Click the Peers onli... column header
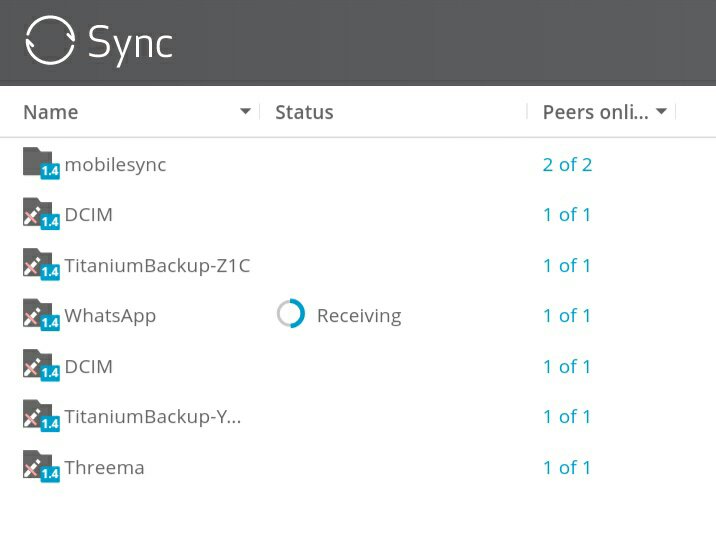Image resolution: width=716 pixels, height=548 pixels. coord(595,112)
